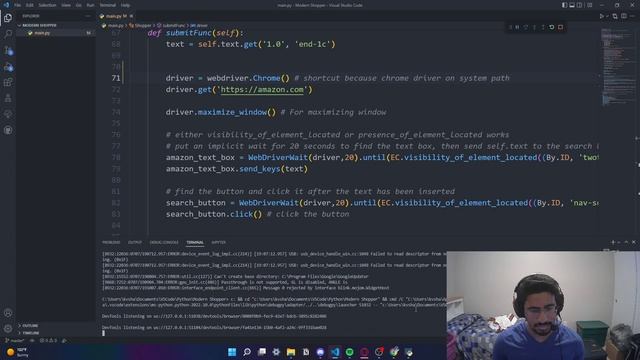Close the main.py editor tab
640x360 pixels.
pos(131,16)
